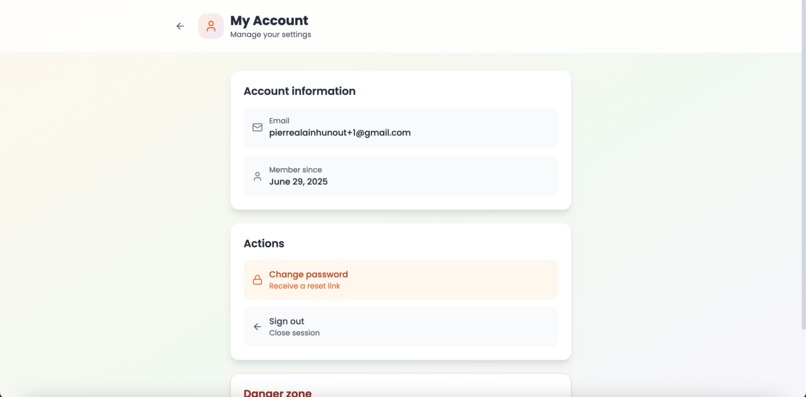
Task: Click the June 29, 2025 date text
Action: click(x=298, y=182)
